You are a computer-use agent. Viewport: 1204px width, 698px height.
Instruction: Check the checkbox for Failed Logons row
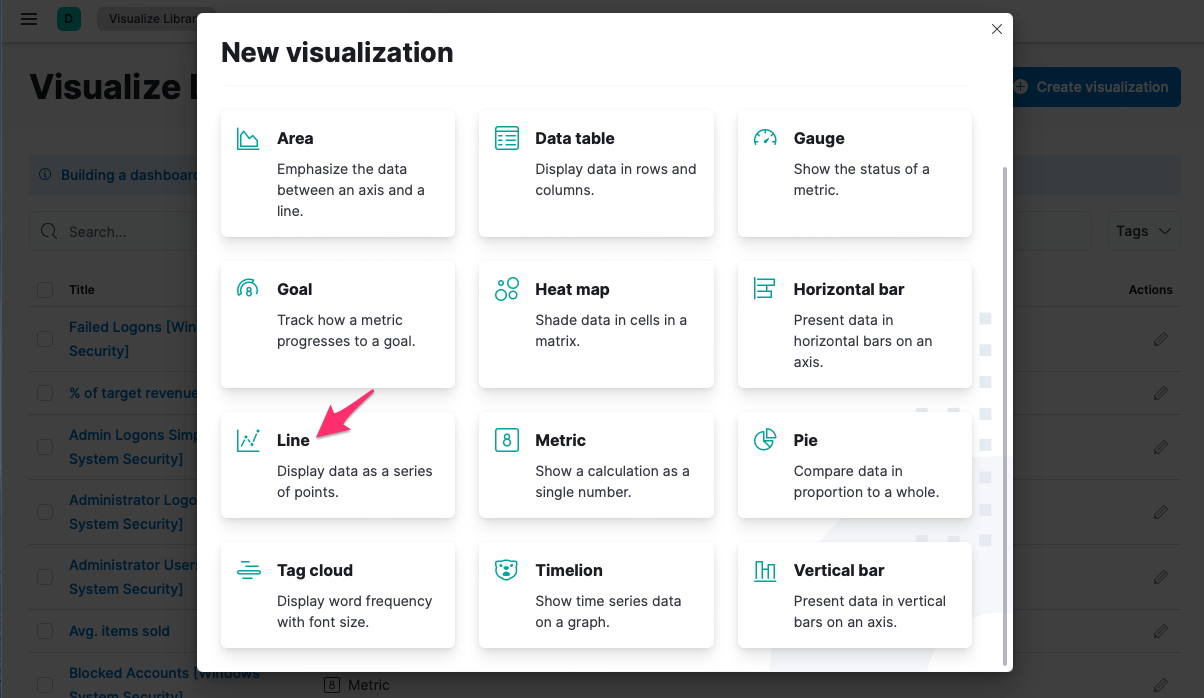pyautogui.click(x=44, y=338)
